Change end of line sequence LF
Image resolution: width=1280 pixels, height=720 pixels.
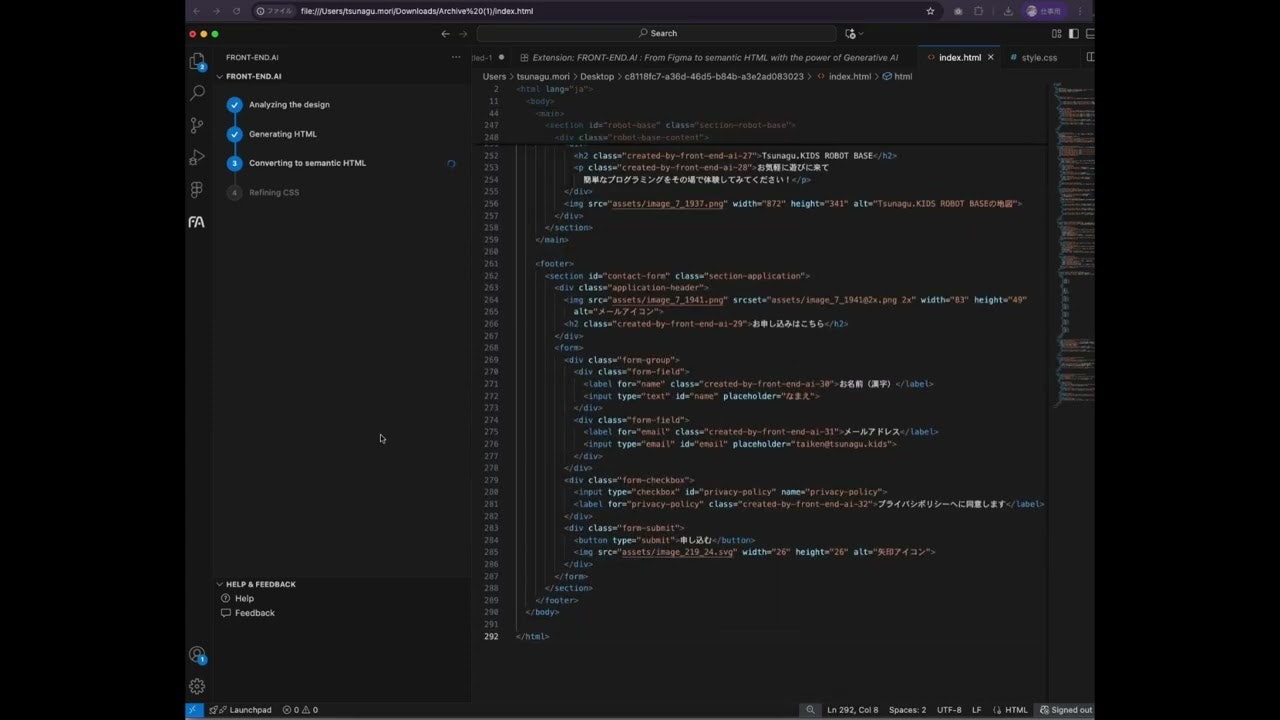(977, 710)
